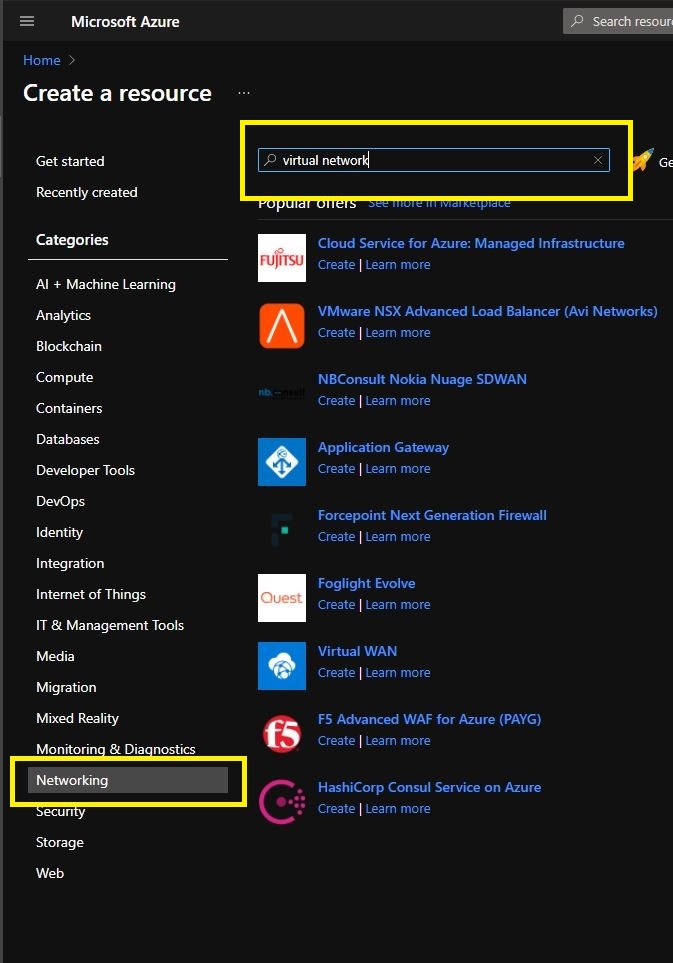Open Microsoft Azure portal title
Viewport: 673px width, 963px height.
pyautogui.click(x=125, y=21)
